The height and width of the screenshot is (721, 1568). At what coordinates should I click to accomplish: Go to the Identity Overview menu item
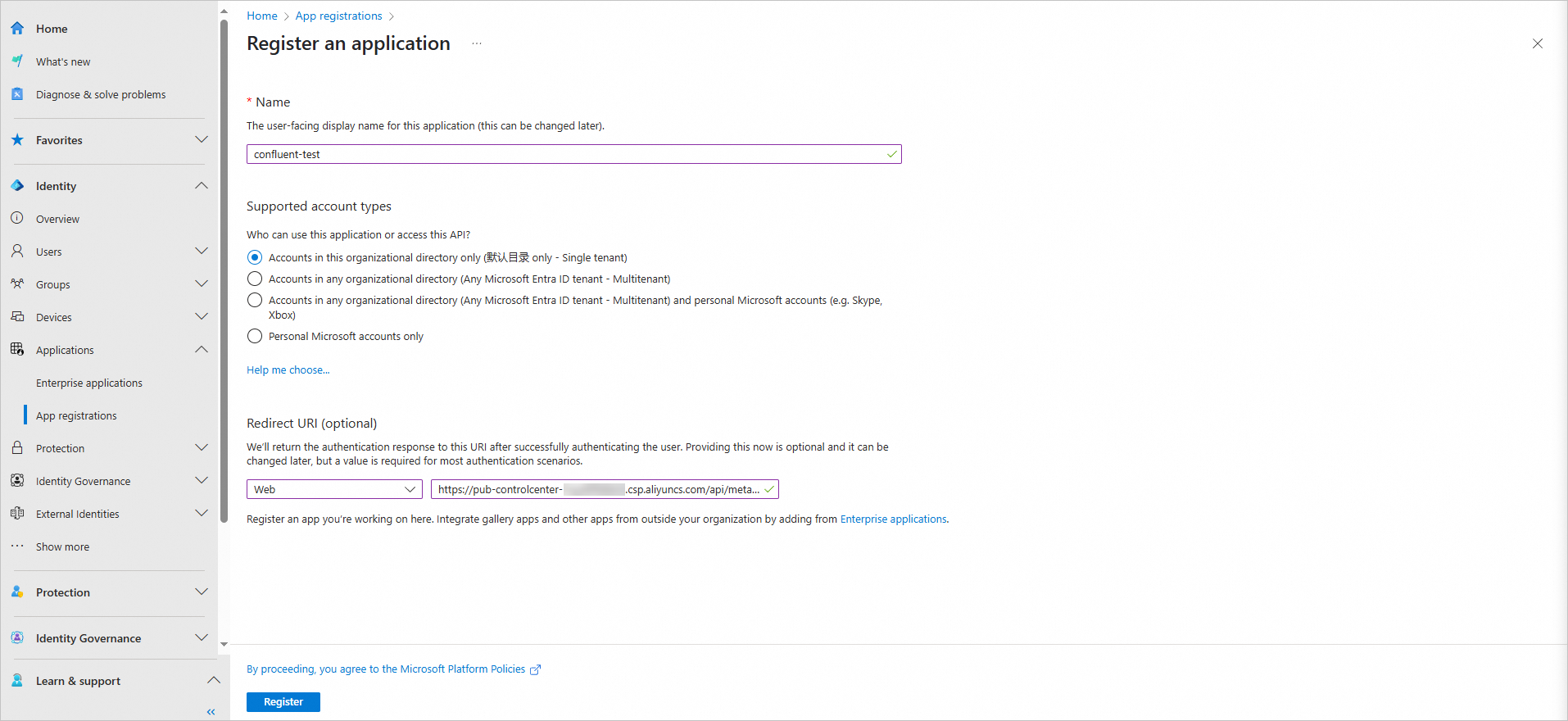coord(57,219)
